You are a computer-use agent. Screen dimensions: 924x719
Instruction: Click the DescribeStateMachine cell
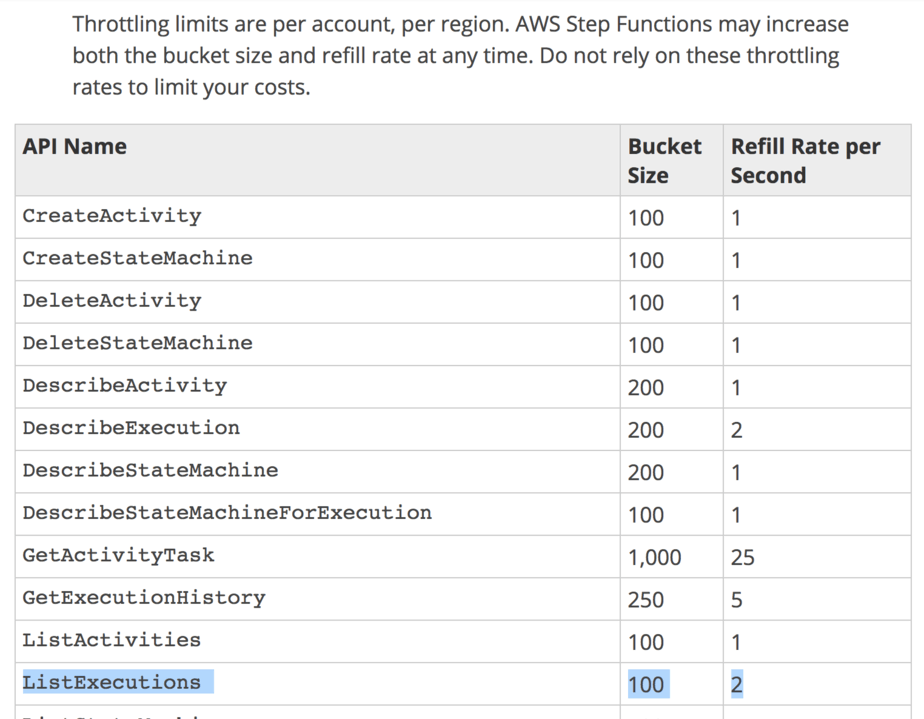pos(150,470)
